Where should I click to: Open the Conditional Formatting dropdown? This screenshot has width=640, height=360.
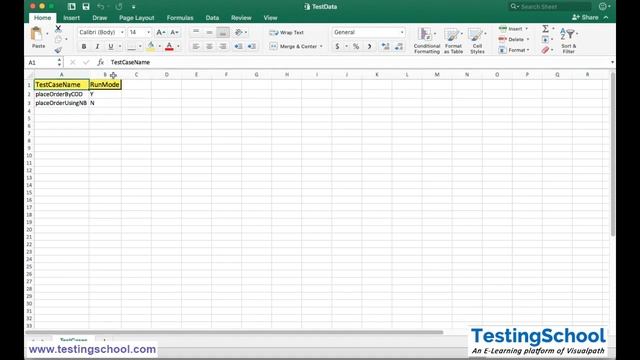coord(427,40)
